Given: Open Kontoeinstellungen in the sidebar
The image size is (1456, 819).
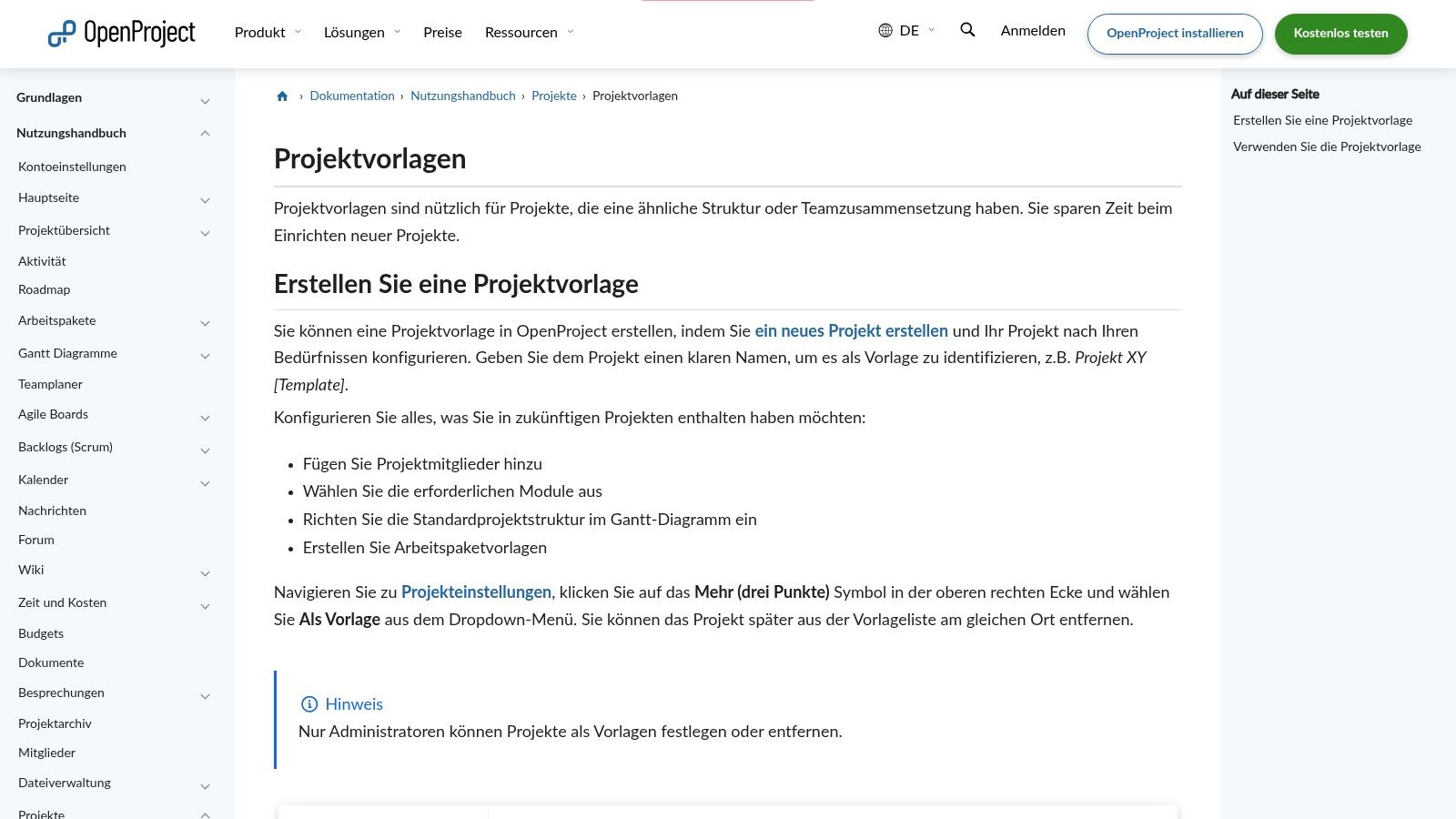Looking at the screenshot, I should [72, 167].
